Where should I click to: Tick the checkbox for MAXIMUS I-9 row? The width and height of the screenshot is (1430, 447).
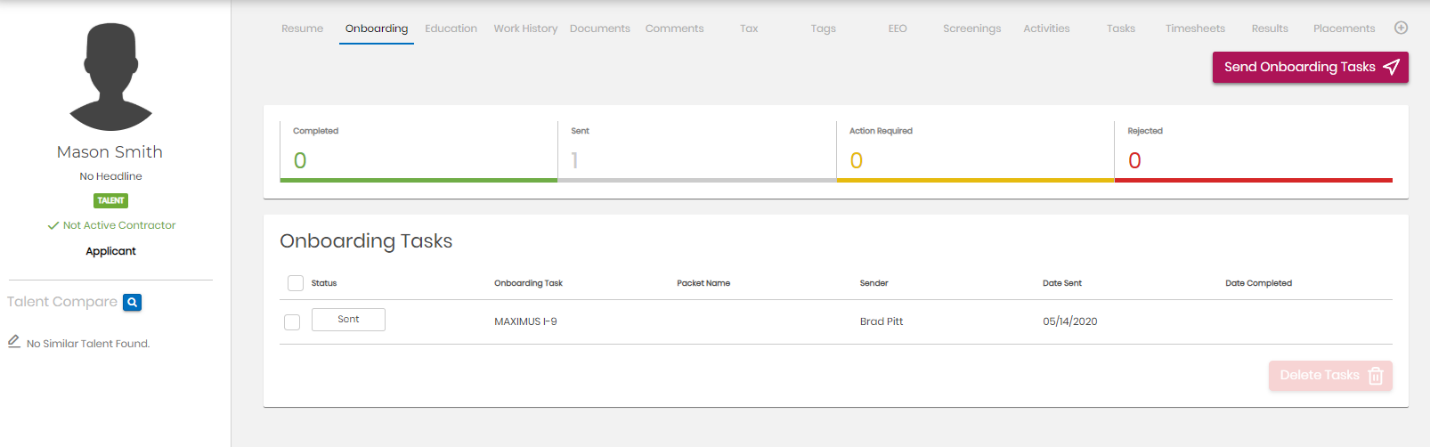tap(292, 322)
